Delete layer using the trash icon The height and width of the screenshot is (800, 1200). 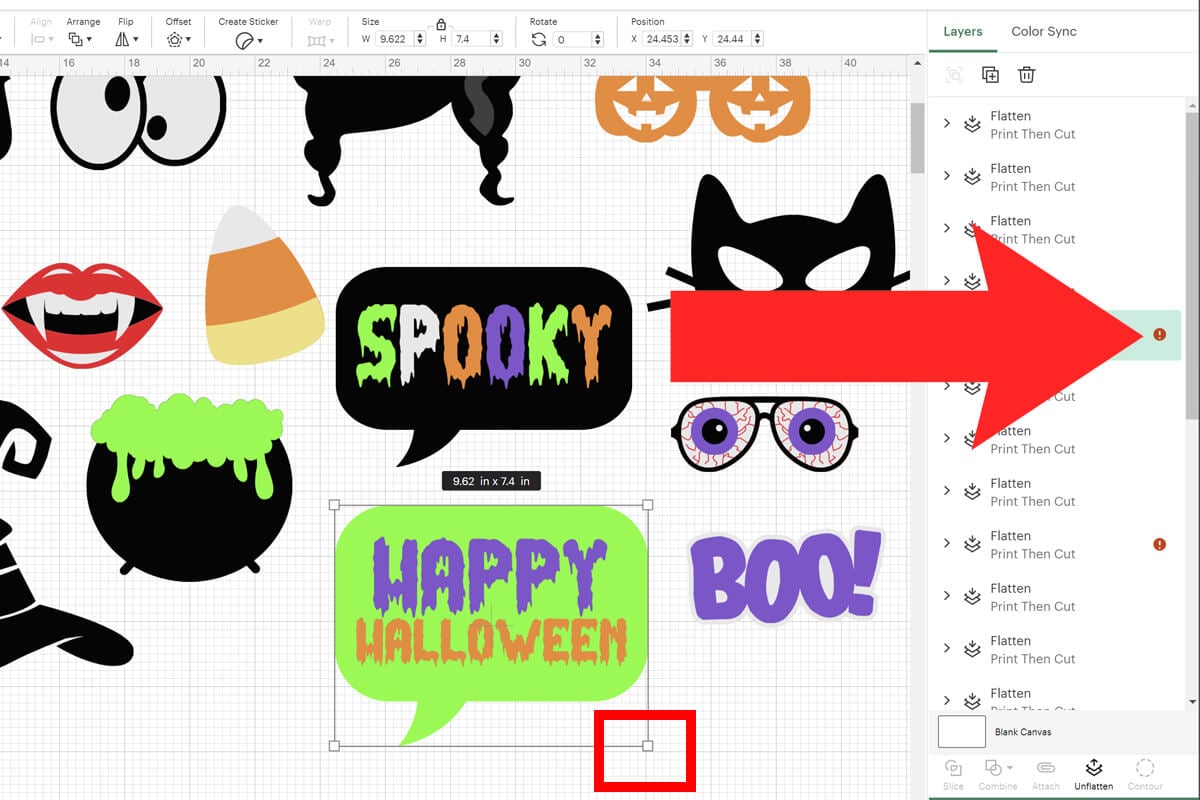click(x=1026, y=74)
